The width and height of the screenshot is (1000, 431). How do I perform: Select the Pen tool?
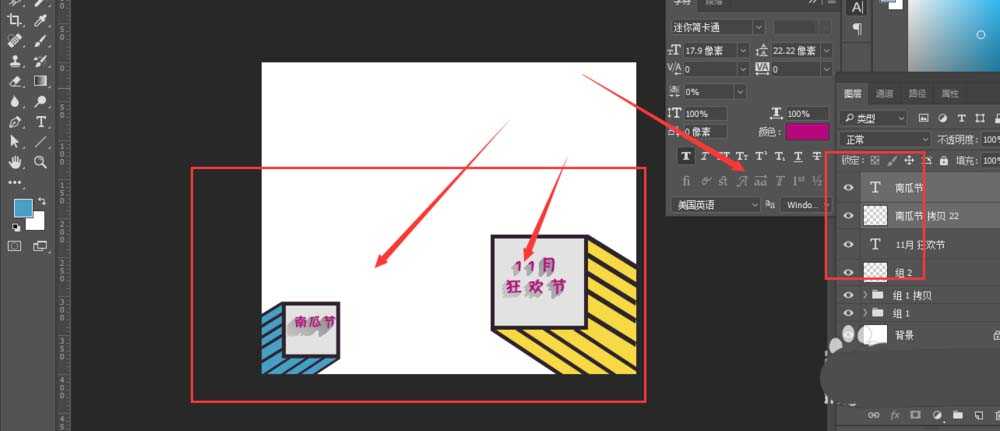coord(15,122)
